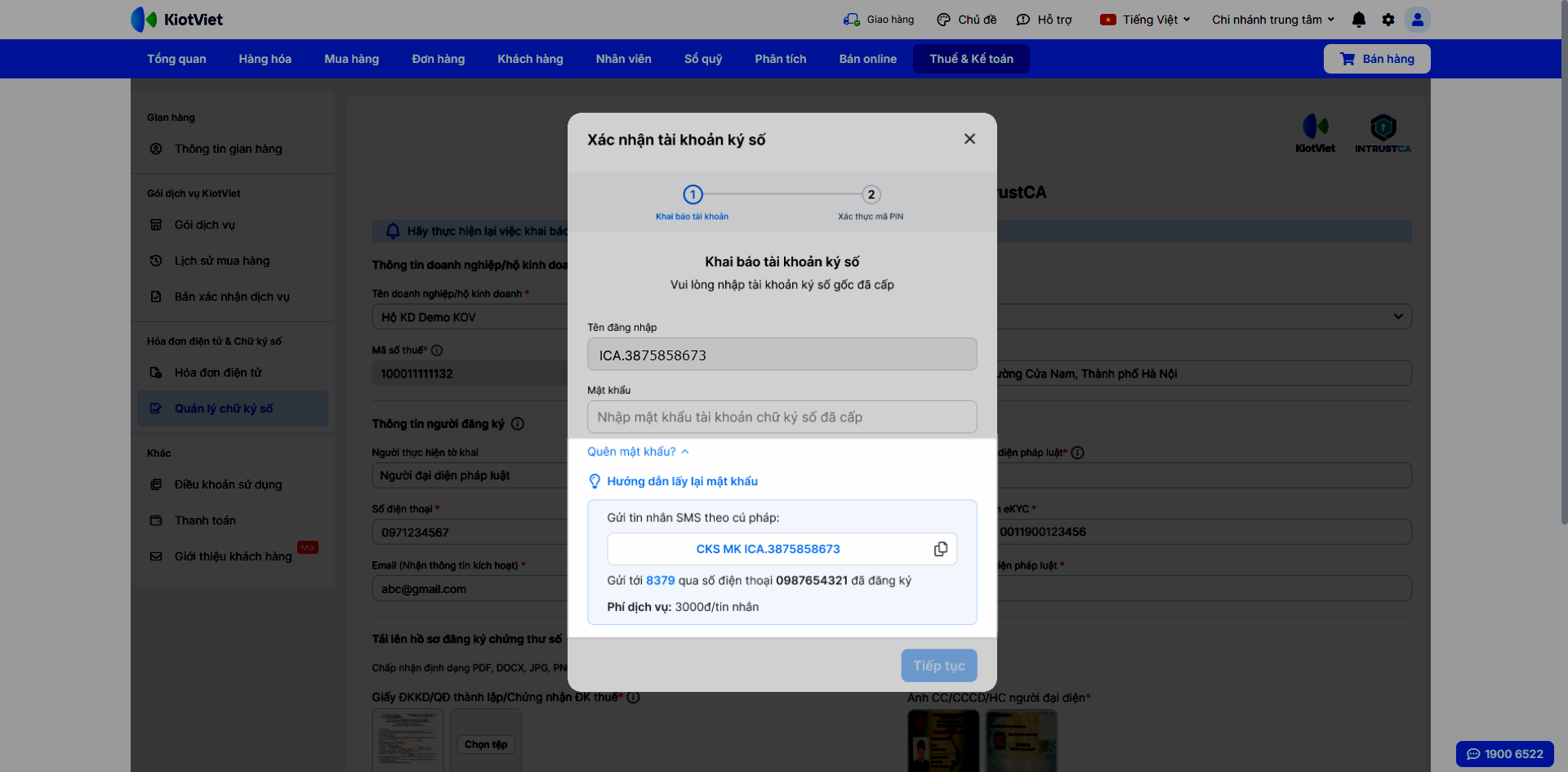Click the info icon beside Mã số thuế
The height and width of the screenshot is (772, 1568).
[x=437, y=350]
